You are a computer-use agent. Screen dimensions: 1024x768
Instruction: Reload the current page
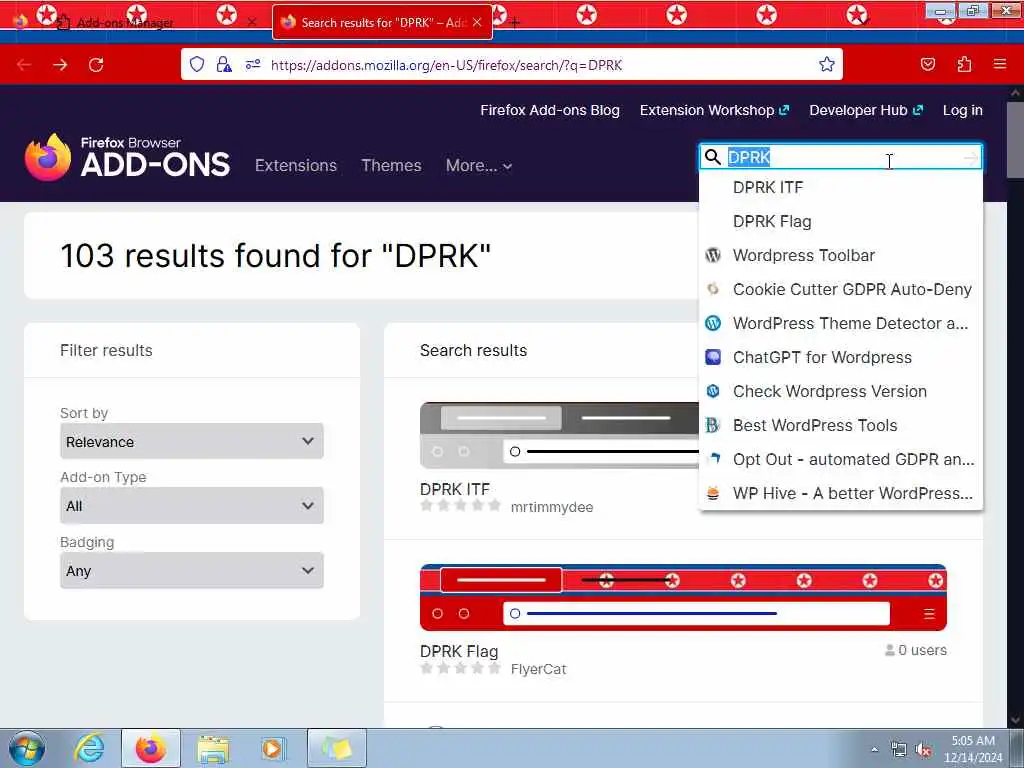pyautogui.click(x=96, y=65)
